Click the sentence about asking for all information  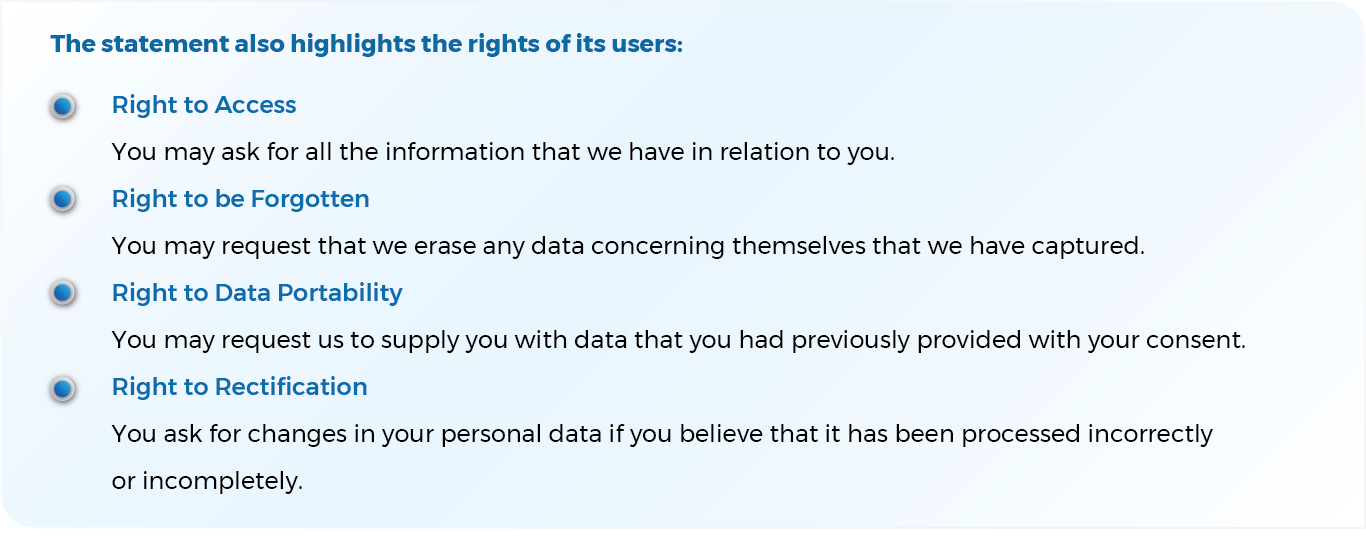click(x=503, y=153)
